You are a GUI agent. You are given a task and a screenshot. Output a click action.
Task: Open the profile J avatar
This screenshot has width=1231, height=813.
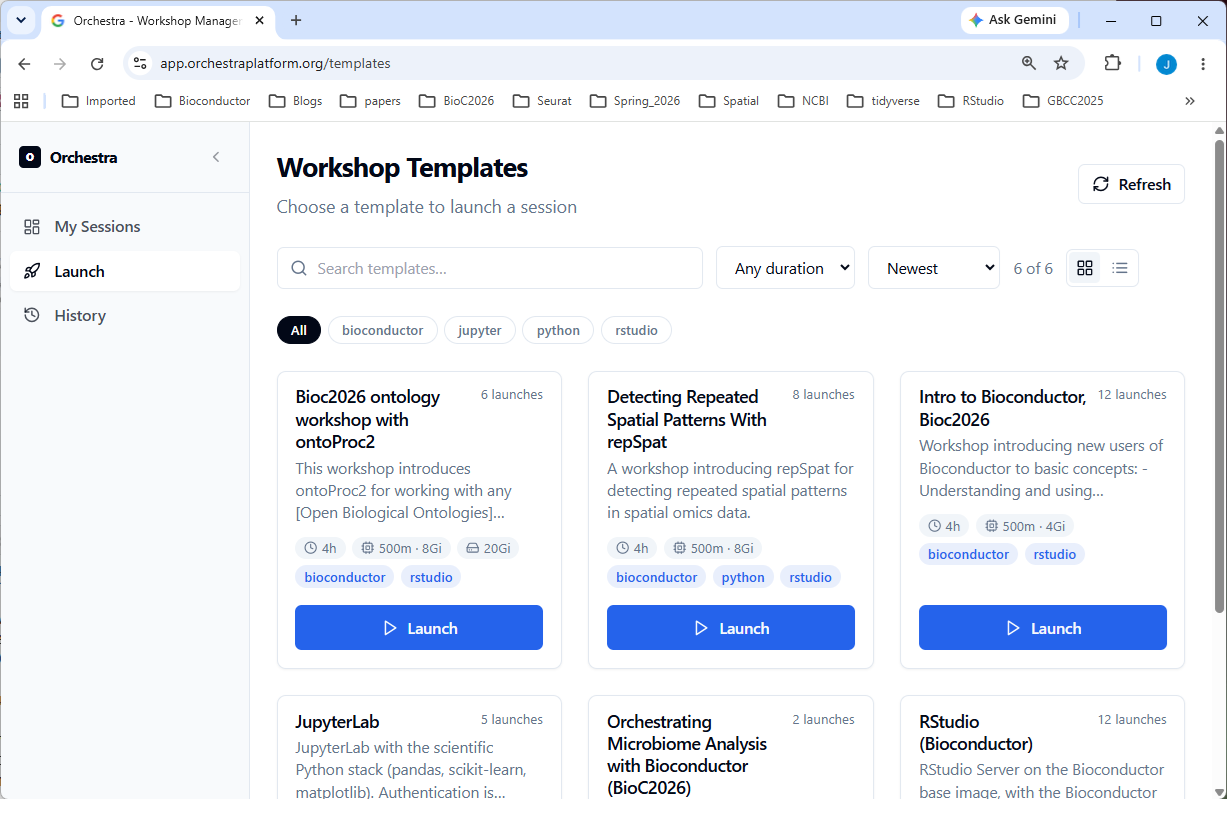click(x=1166, y=64)
